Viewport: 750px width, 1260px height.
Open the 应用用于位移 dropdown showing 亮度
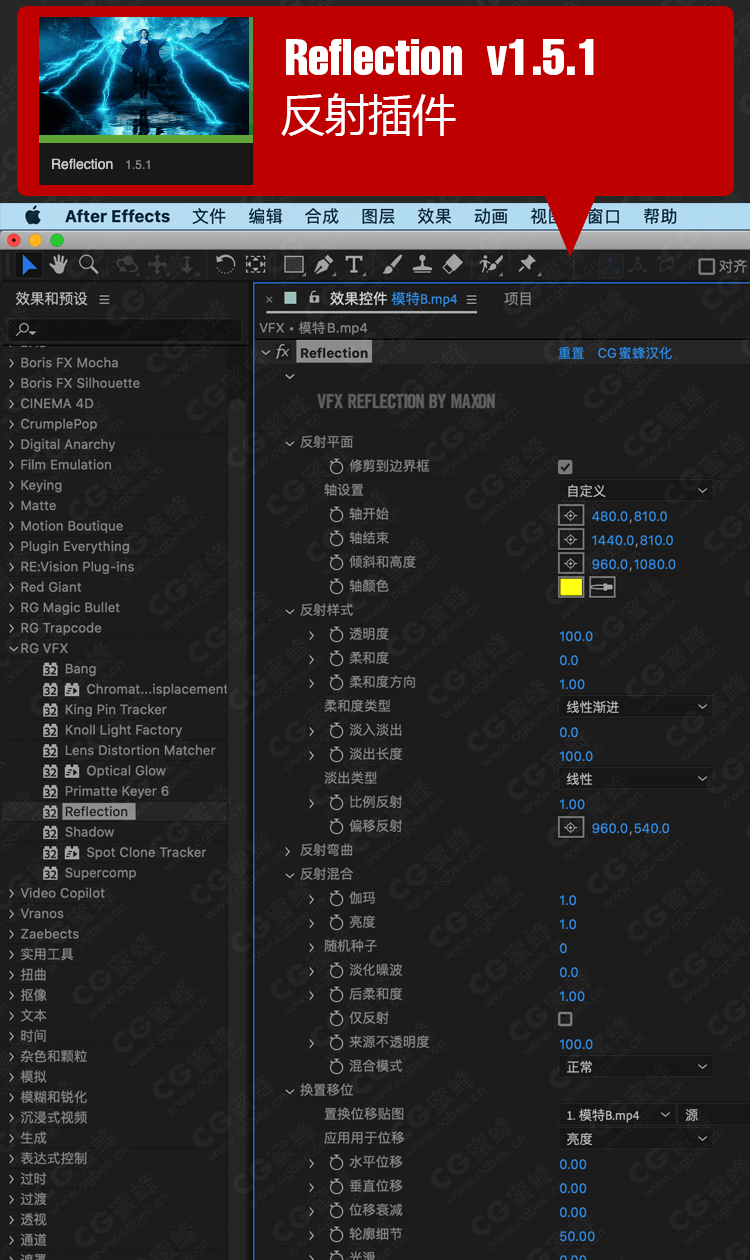635,1139
